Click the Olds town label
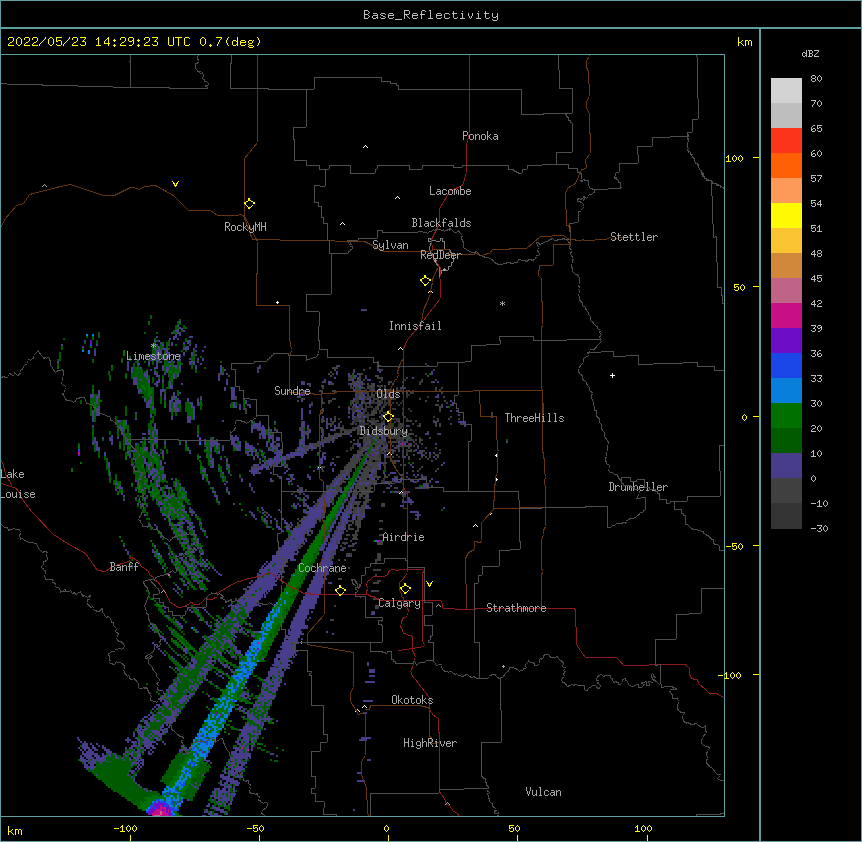862x842 pixels. pyautogui.click(x=388, y=394)
